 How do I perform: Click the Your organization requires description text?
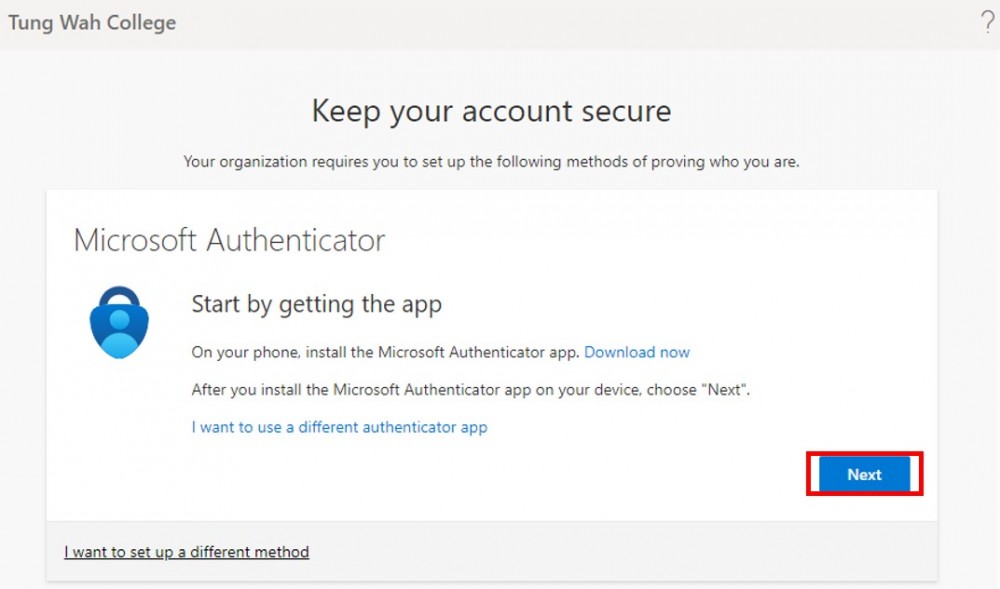[x=491, y=162]
